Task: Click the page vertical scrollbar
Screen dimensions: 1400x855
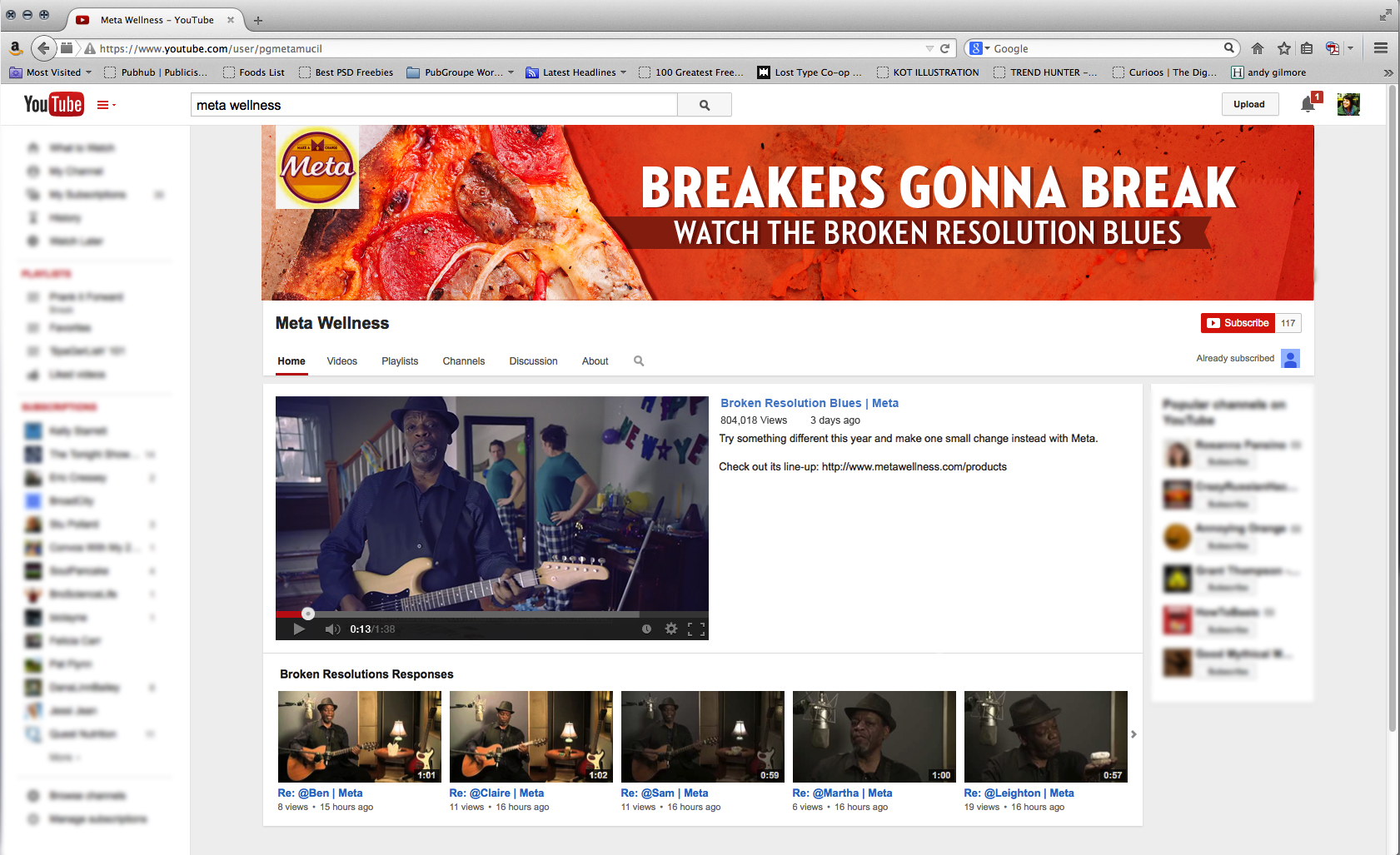Action: coord(1393,408)
